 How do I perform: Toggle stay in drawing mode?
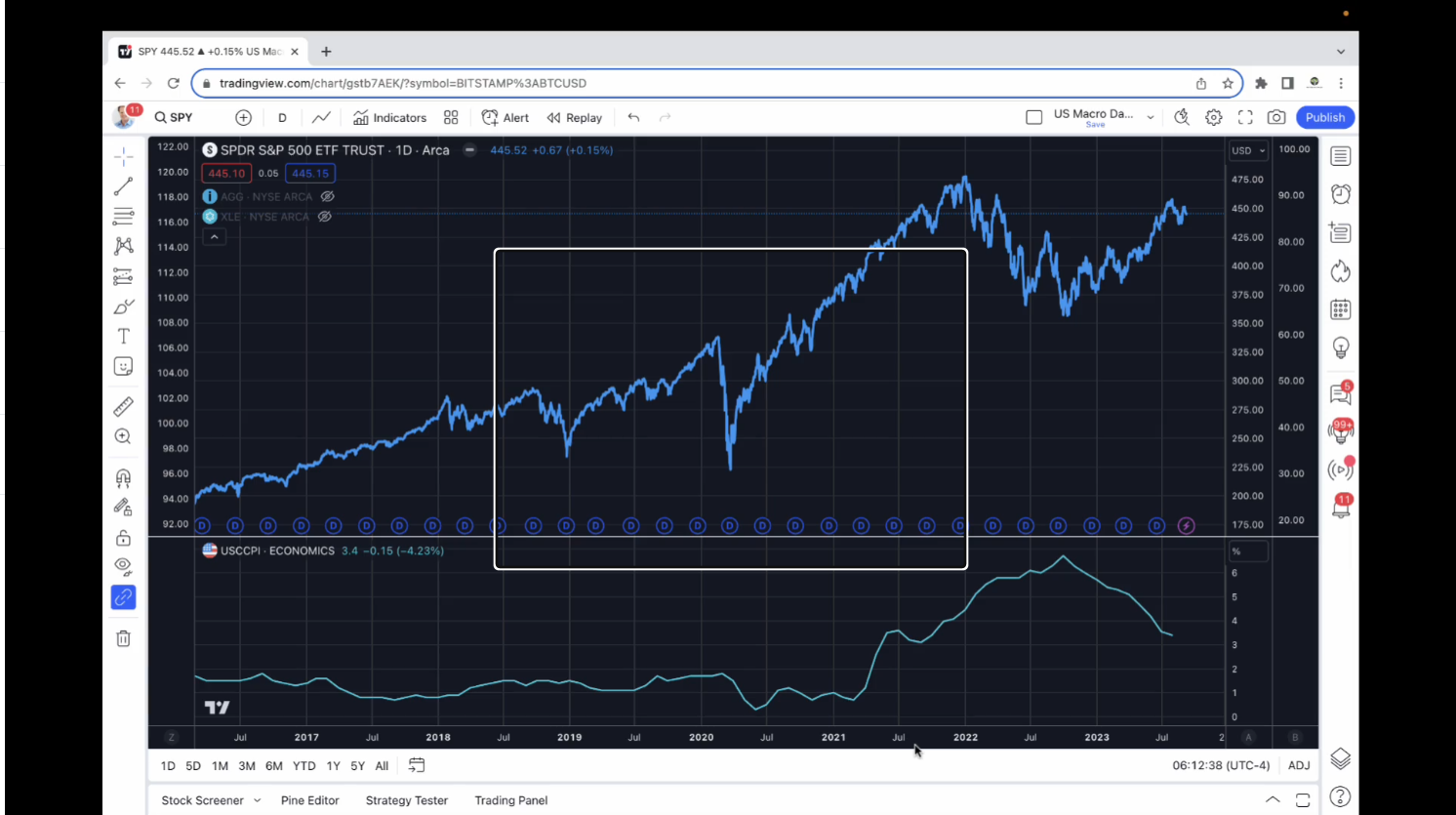(x=123, y=508)
